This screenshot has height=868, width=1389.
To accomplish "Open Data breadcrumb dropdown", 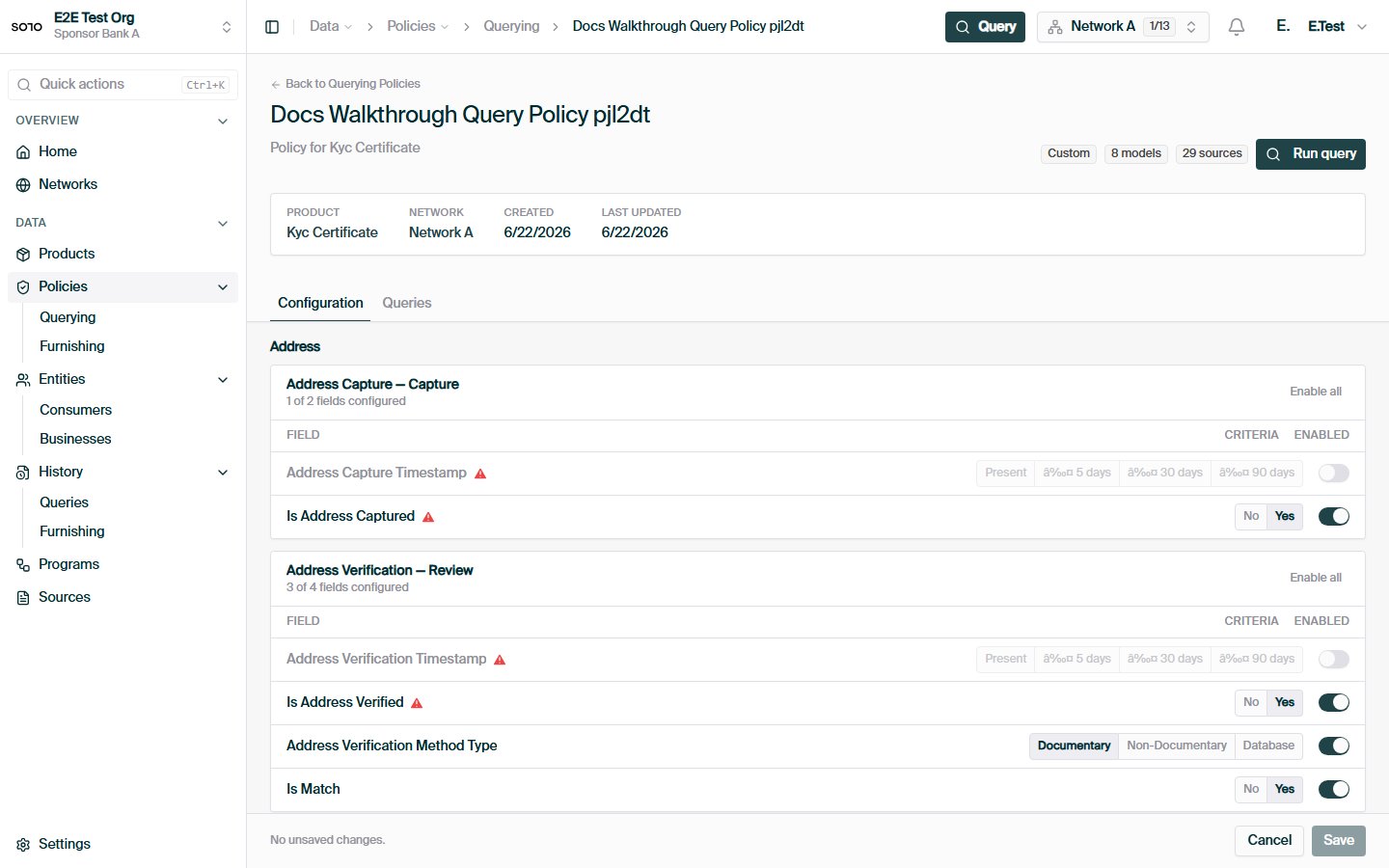I will point(331,27).
